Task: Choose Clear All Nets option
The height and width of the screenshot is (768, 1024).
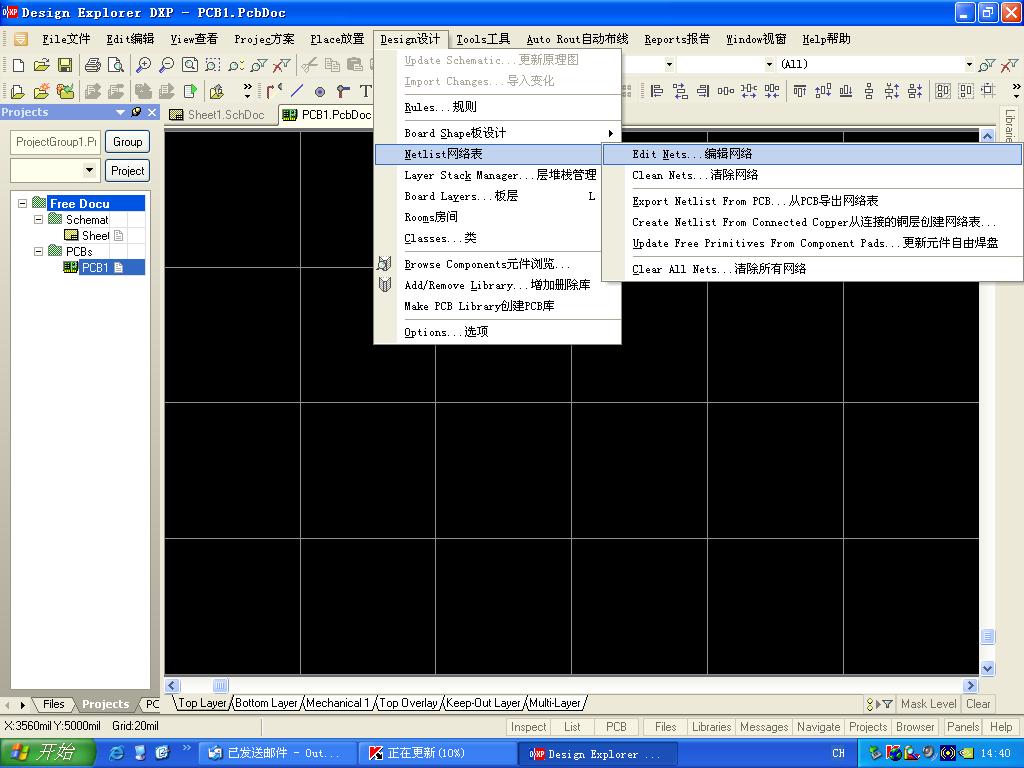Action: 812,269
